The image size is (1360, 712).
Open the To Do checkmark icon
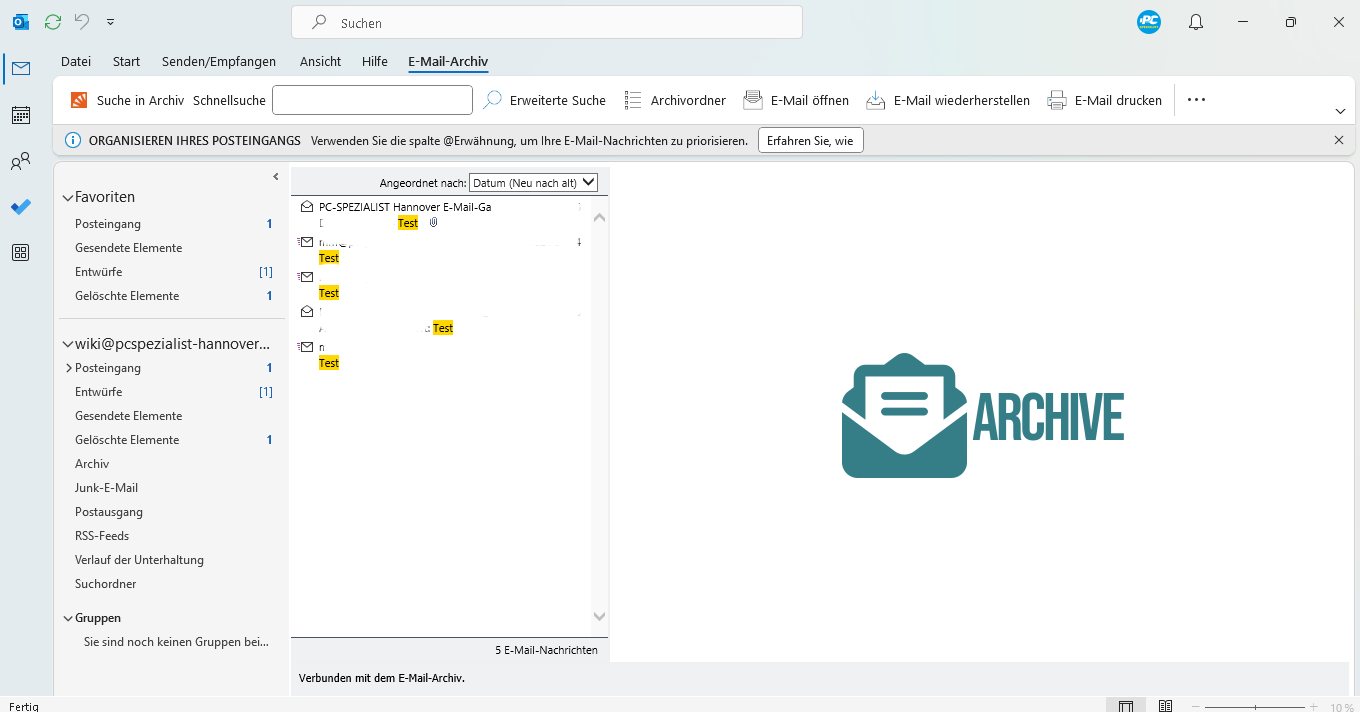[20, 207]
